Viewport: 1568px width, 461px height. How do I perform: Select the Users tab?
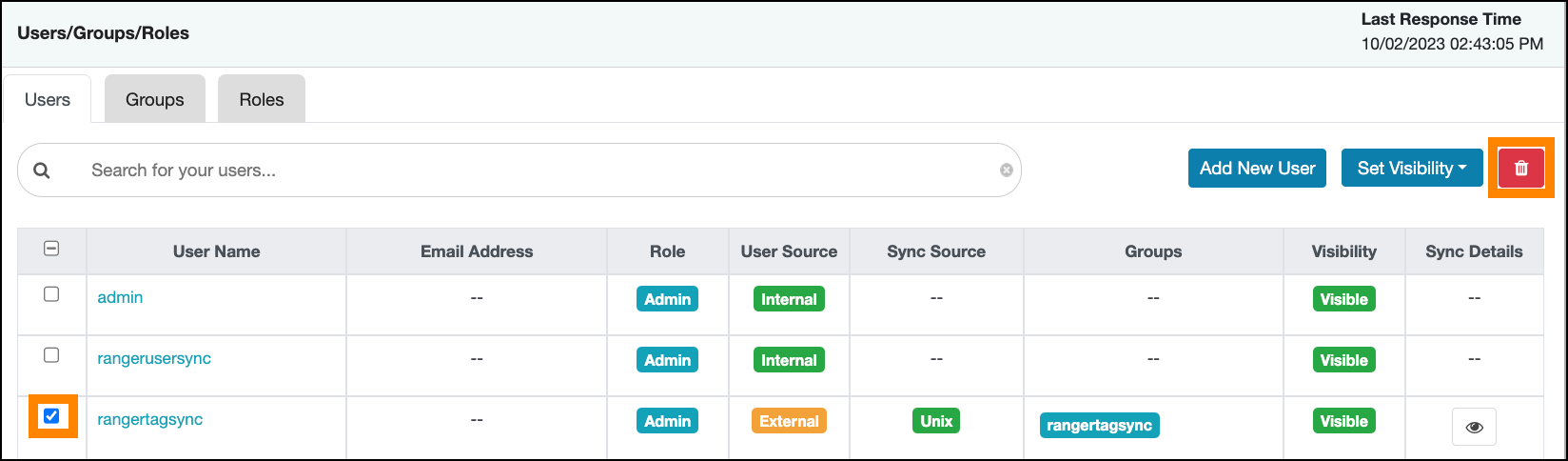pyautogui.click(x=48, y=100)
